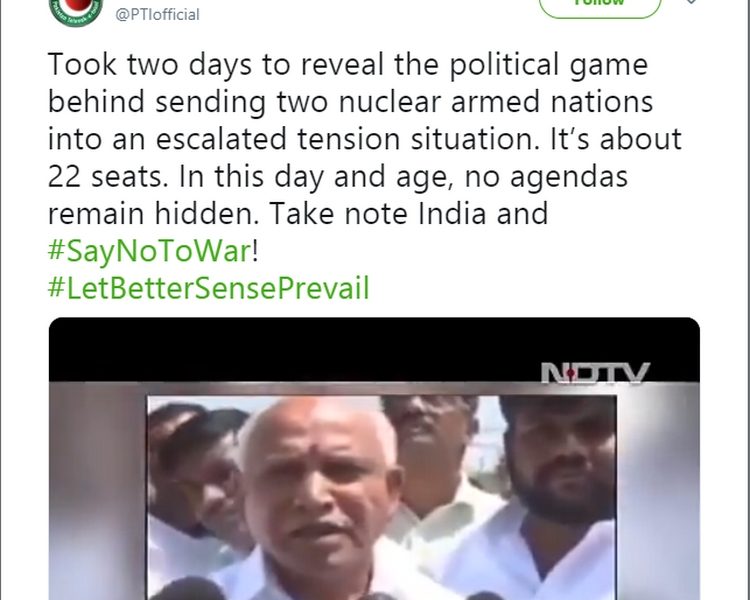This screenshot has width=750, height=600.
Task: Select the words "Take note India and"
Action: coord(409,213)
